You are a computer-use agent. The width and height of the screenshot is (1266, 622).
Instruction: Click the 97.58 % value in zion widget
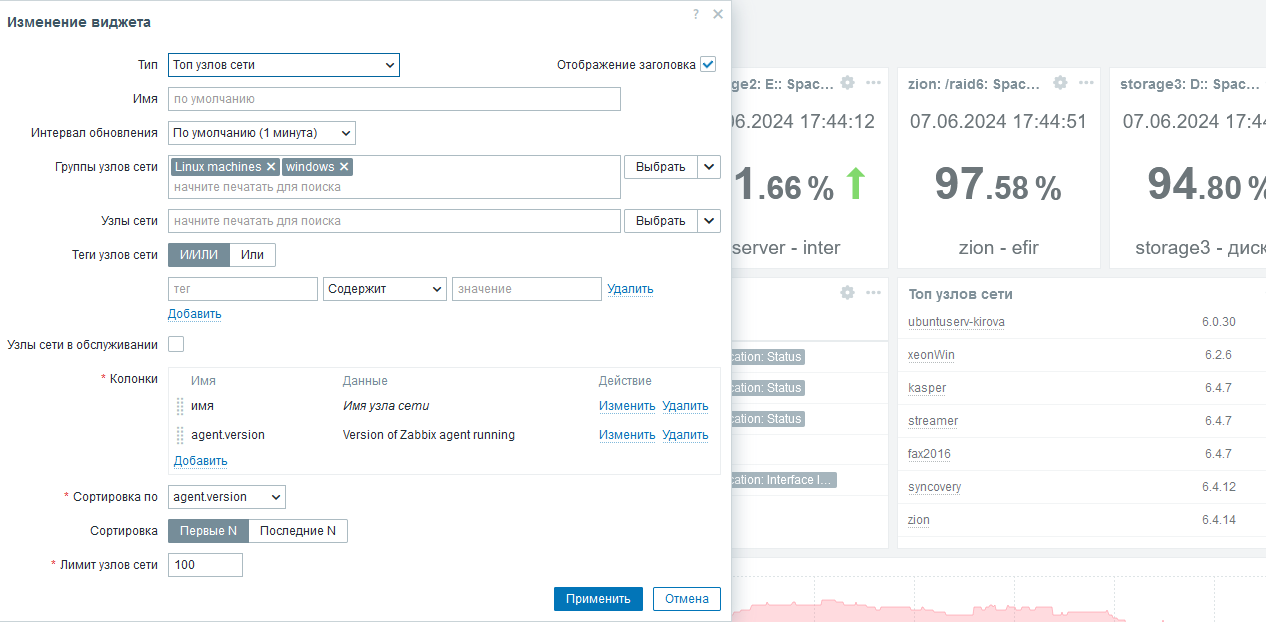click(x=998, y=185)
